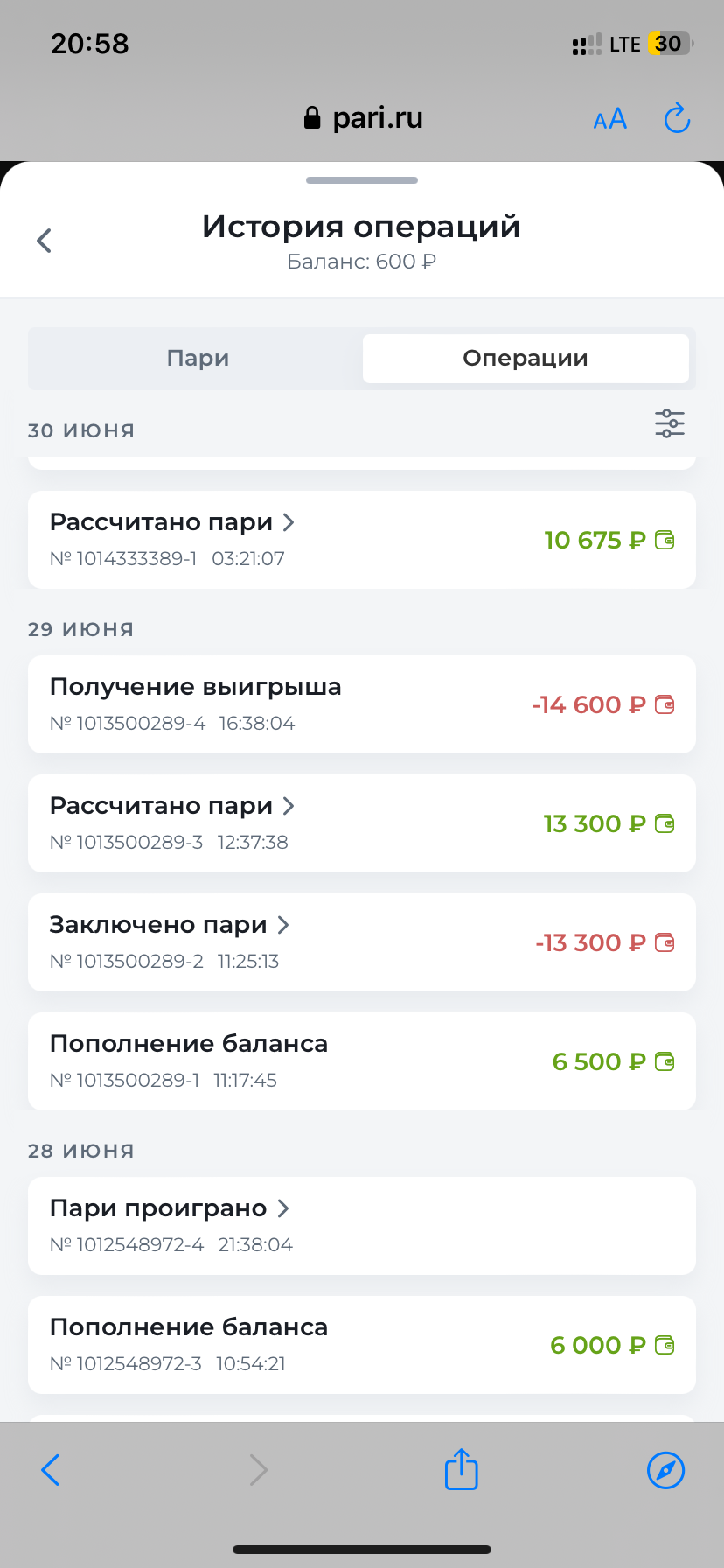This screenshot has width=724, height=1568.
Task: Switch to the Пари tab
Action: [x=198, y=359]
